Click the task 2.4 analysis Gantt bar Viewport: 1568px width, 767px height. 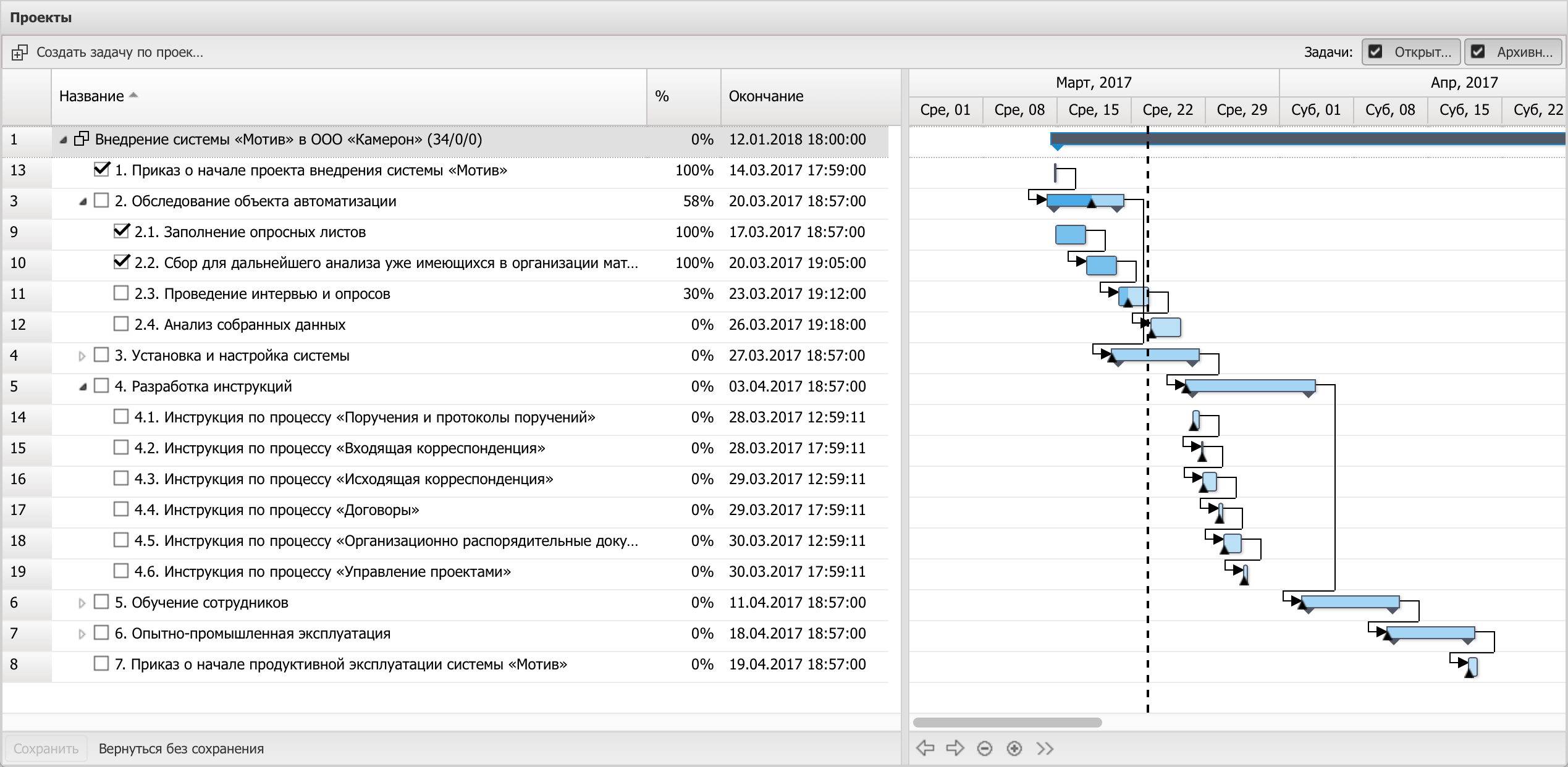click(x=1165, y=327)
